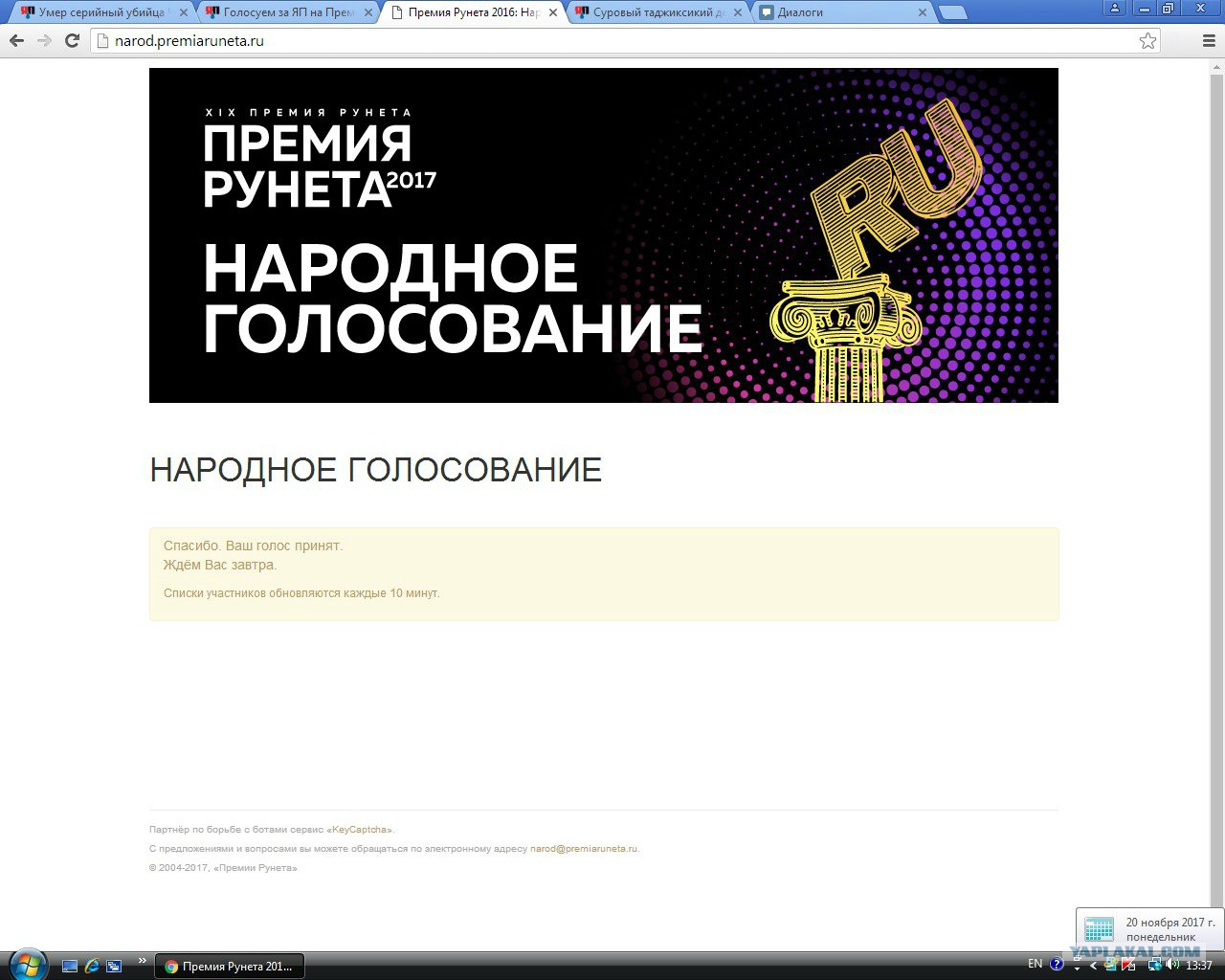Show hidden system tray icons
The width and height of the screenshot is (1225, 980).
1094,965
